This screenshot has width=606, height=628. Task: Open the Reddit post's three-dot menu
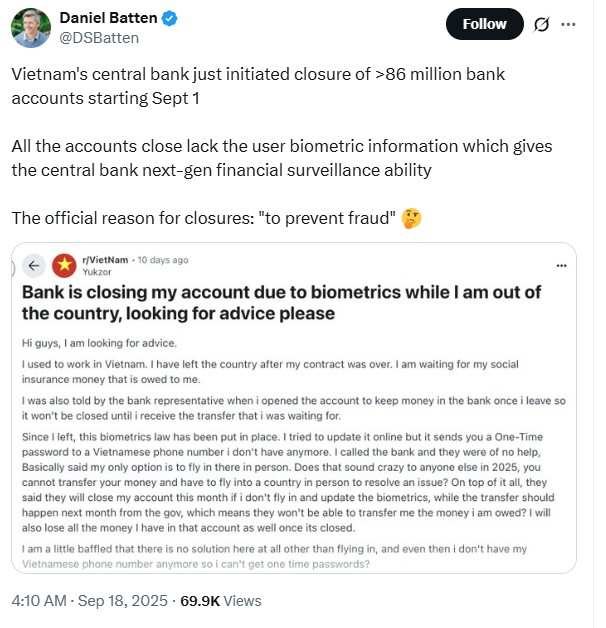point(561,266)
